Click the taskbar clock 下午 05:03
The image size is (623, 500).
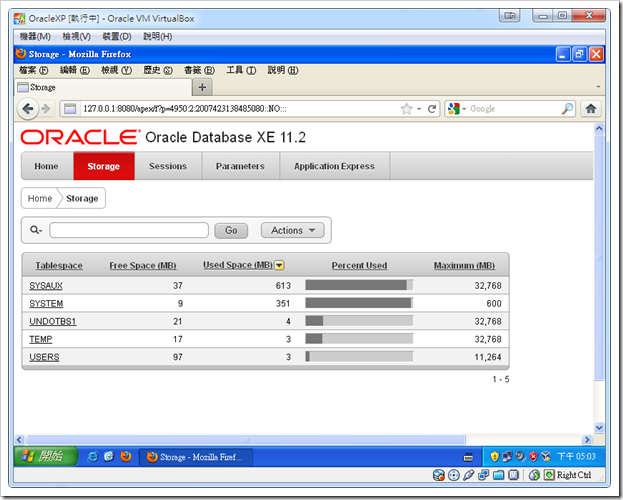[576, 457]
